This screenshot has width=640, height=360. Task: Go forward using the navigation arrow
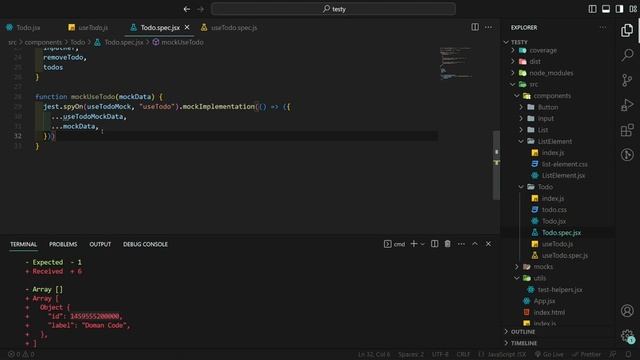[200, 9]
